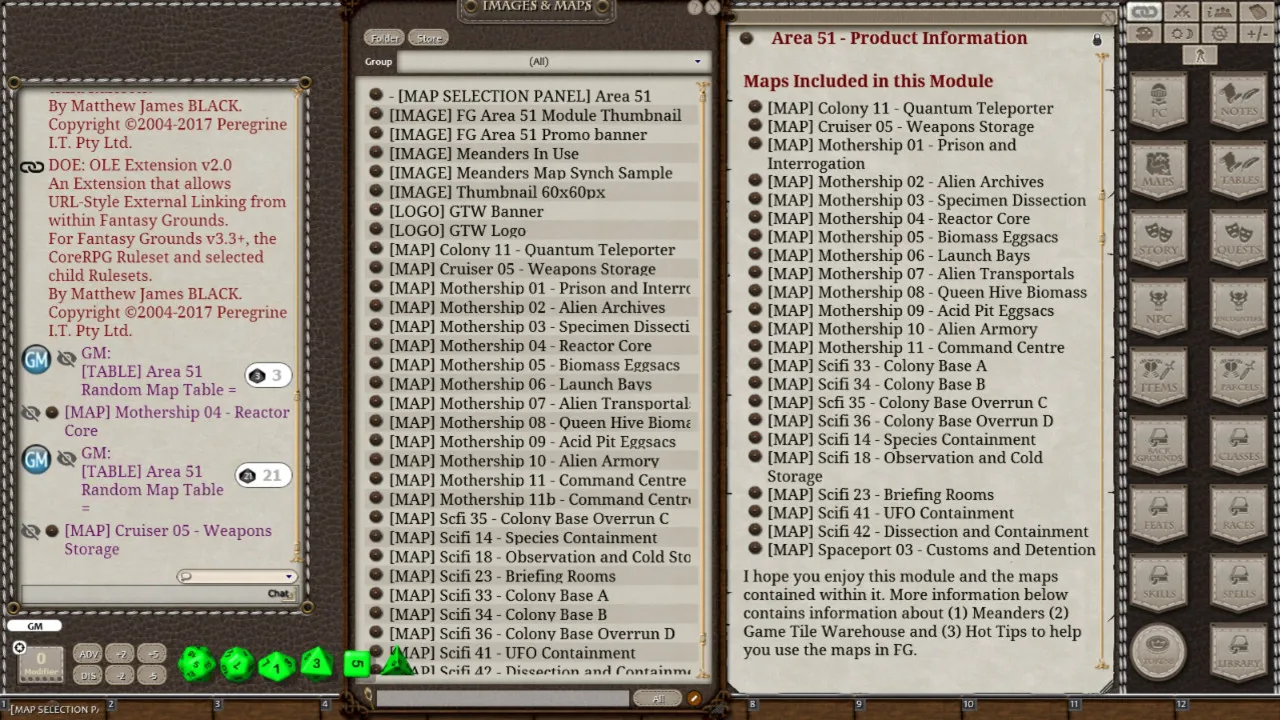The image size is (1280, 720).
Task: Click the Chat send button
Action: [x=279, y=594]
